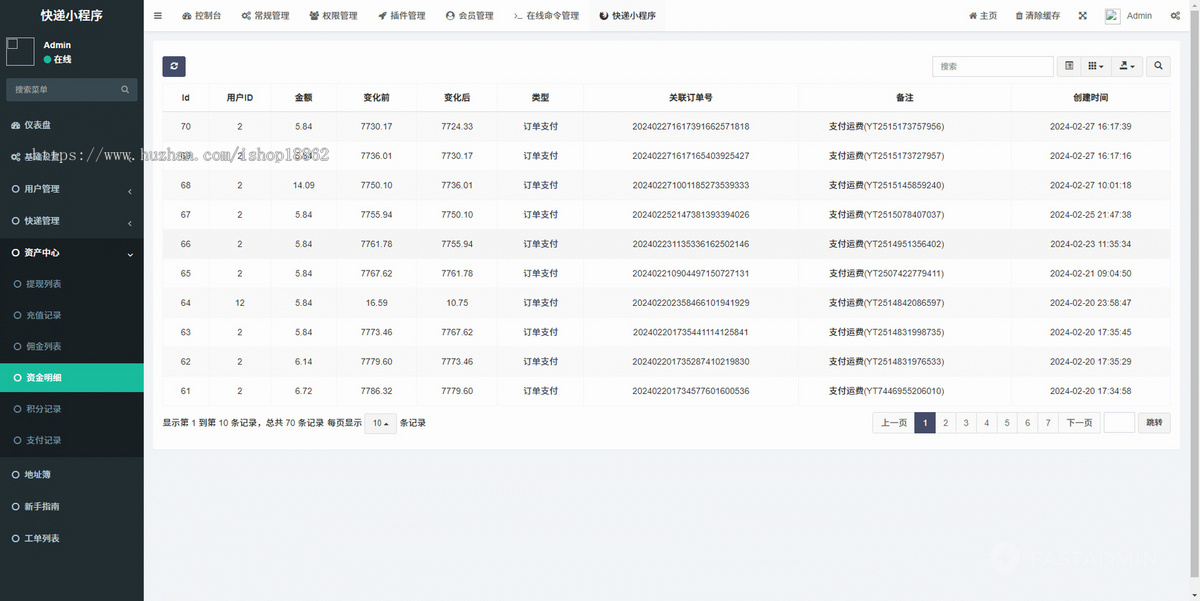Click the sidebar hamburger menu icon
The image size is (1200, 601).
point(157,15)
